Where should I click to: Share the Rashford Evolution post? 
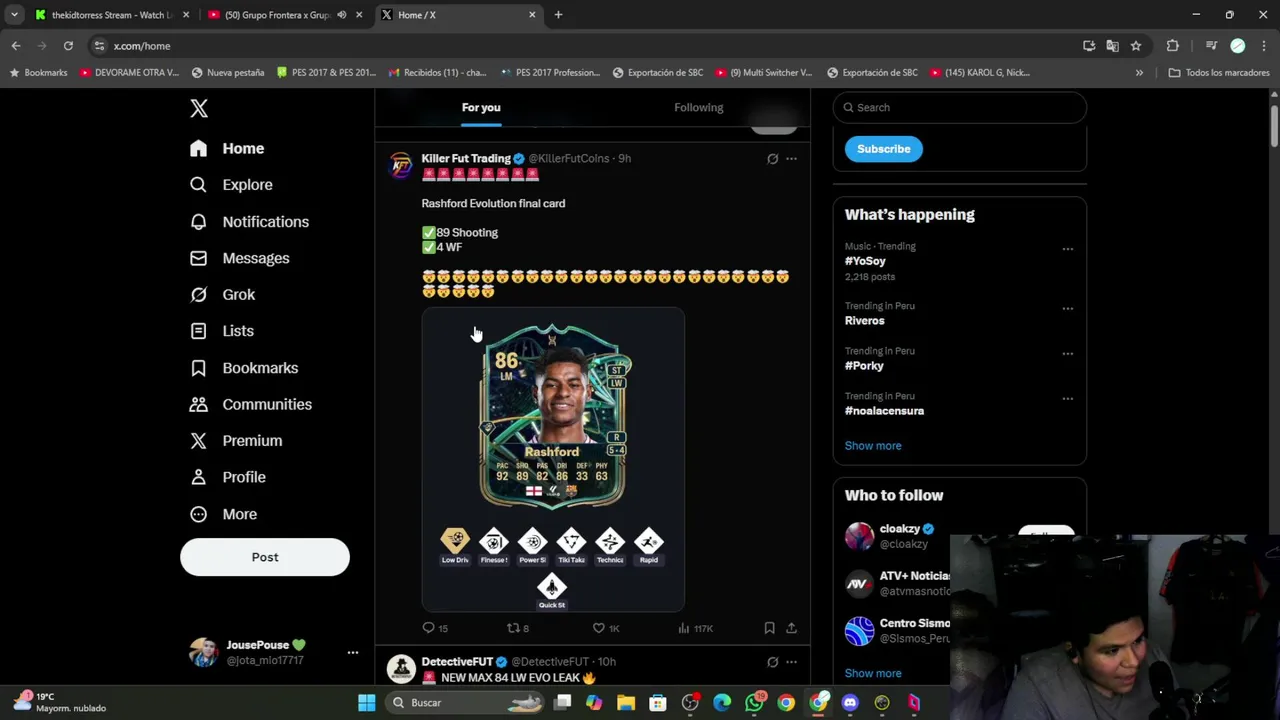(x=791, y=628)
